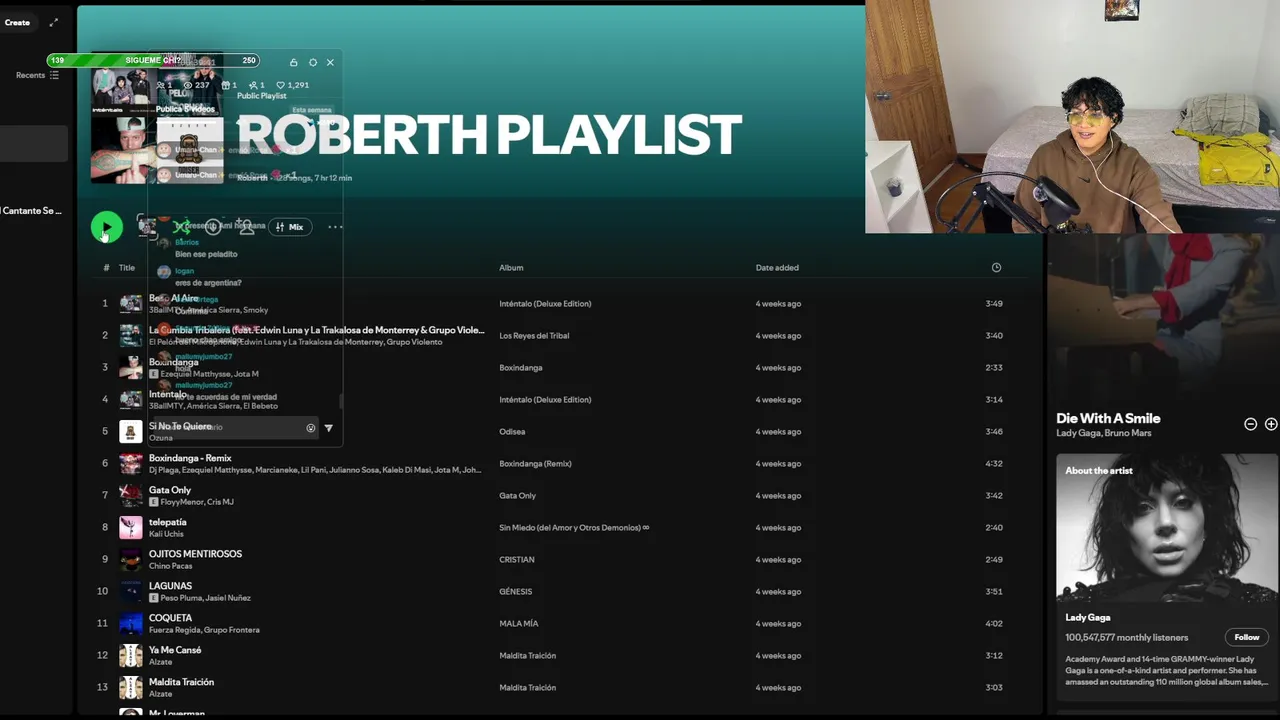Image resolution: width=1280 pixels, height=720 pixels.
Task: Open the MALA MÍA album link
Action: point(519,624)
